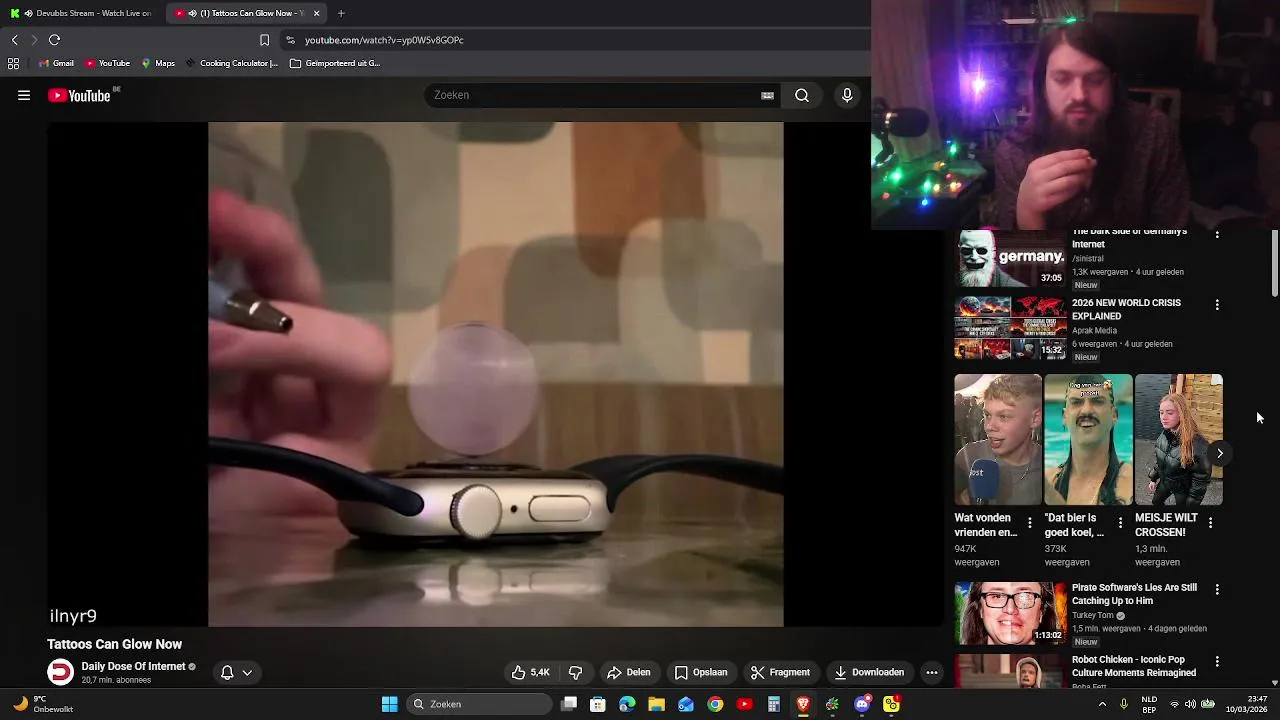
Task: Open Brave browser from taskbar
Action: [x=803, y=704]
